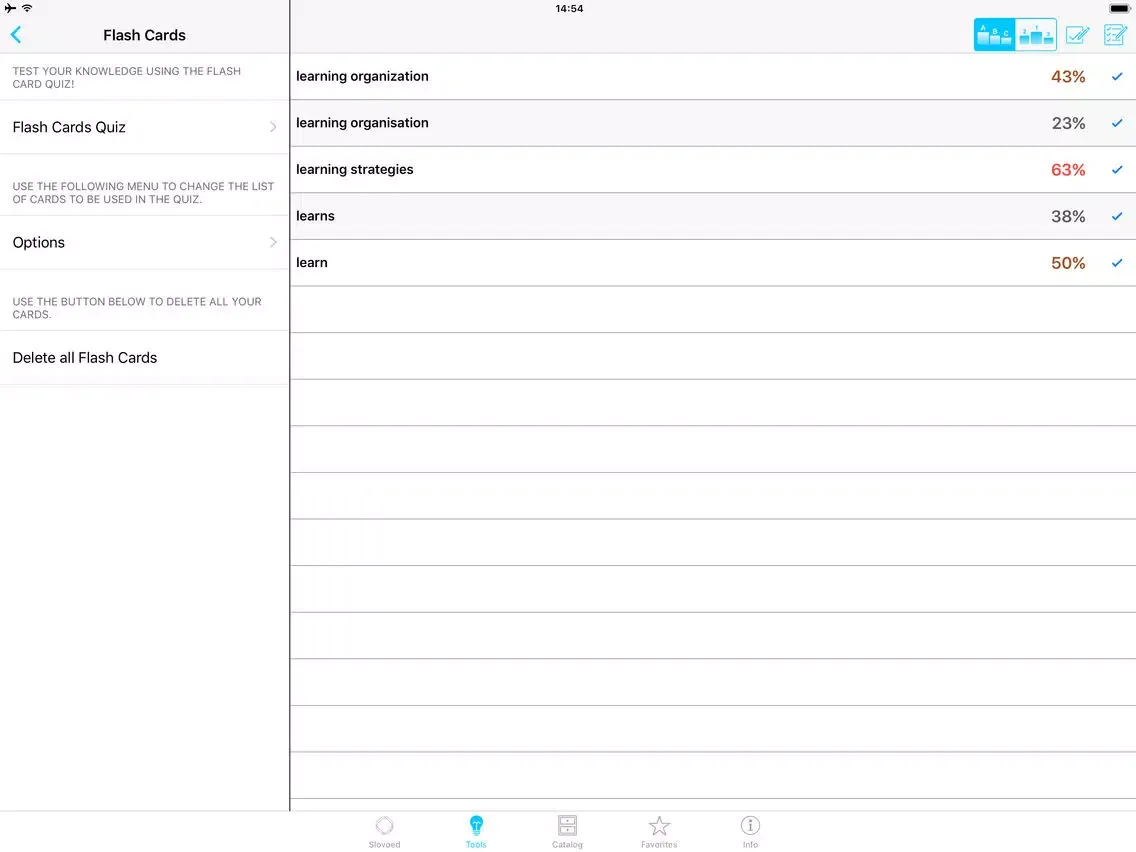Tap the battery status icon
Image resolution: width=1136 pixels, height=852 pixels.
[1119, 9]
